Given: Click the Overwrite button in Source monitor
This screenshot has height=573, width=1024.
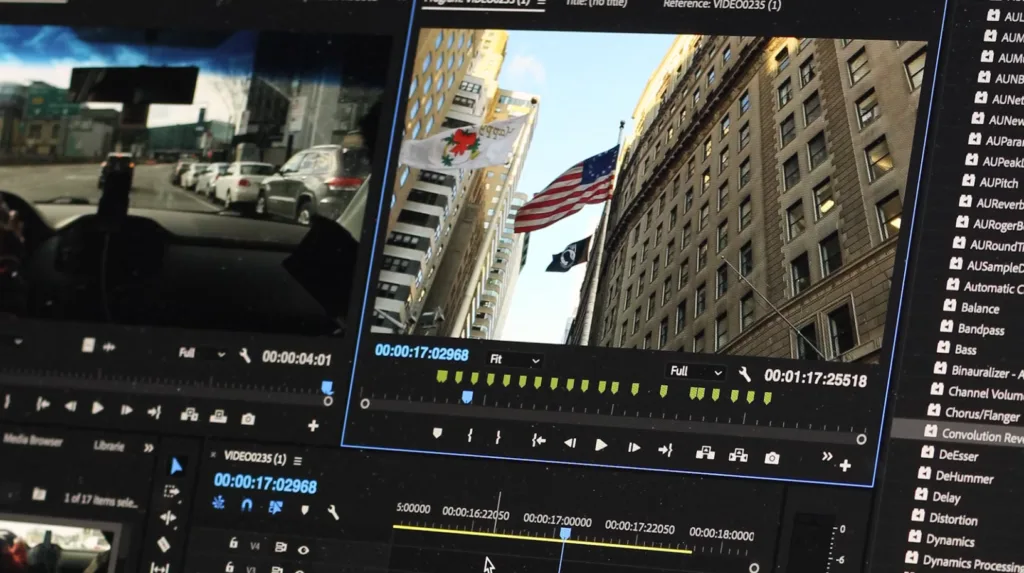Looking at the screenshot, I should 218,416.
